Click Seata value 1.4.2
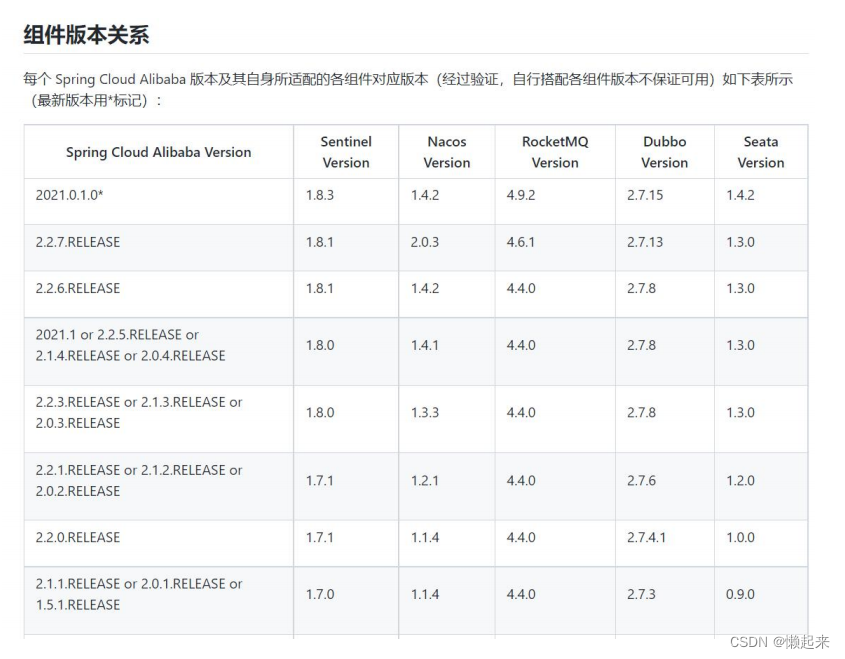The width and height of the screenshot is (845, 659). 740,195
